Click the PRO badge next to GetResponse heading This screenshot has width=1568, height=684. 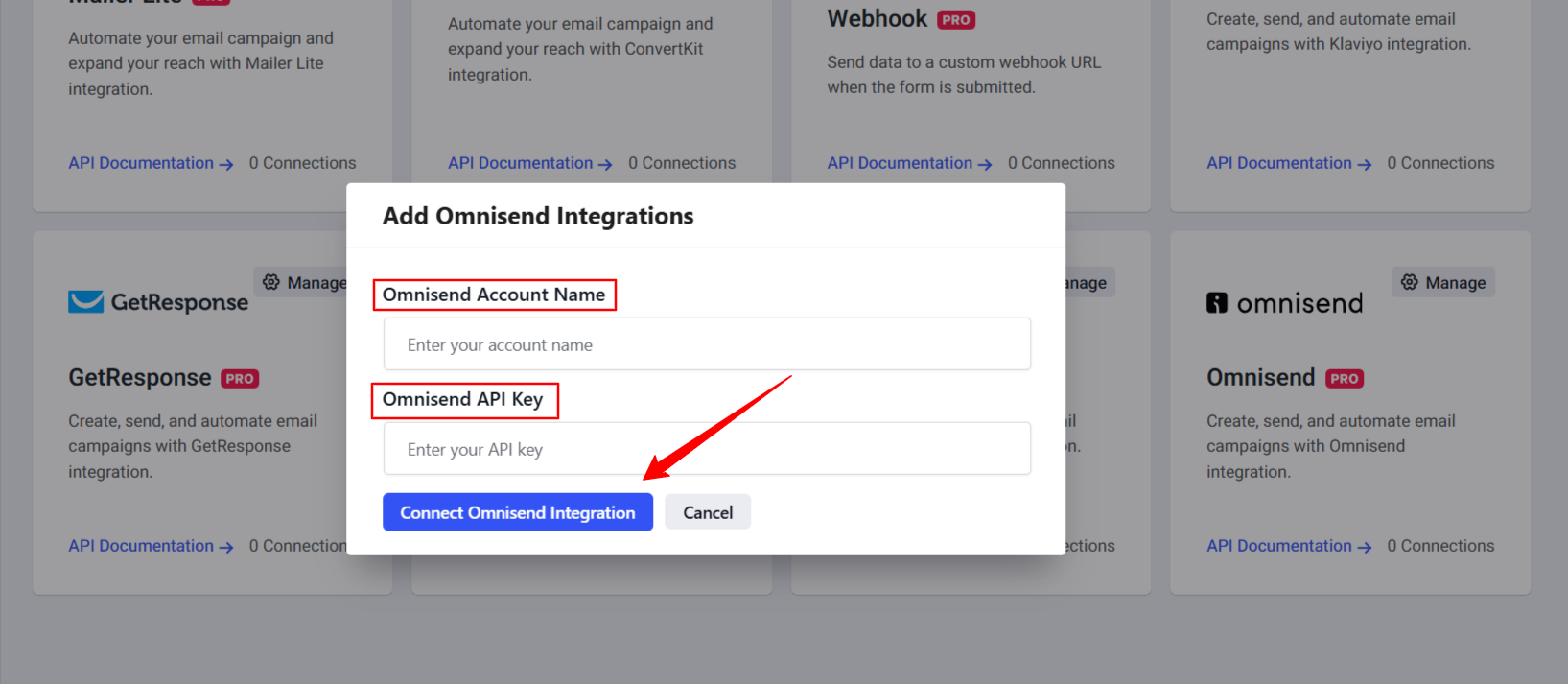click(240, 379)
